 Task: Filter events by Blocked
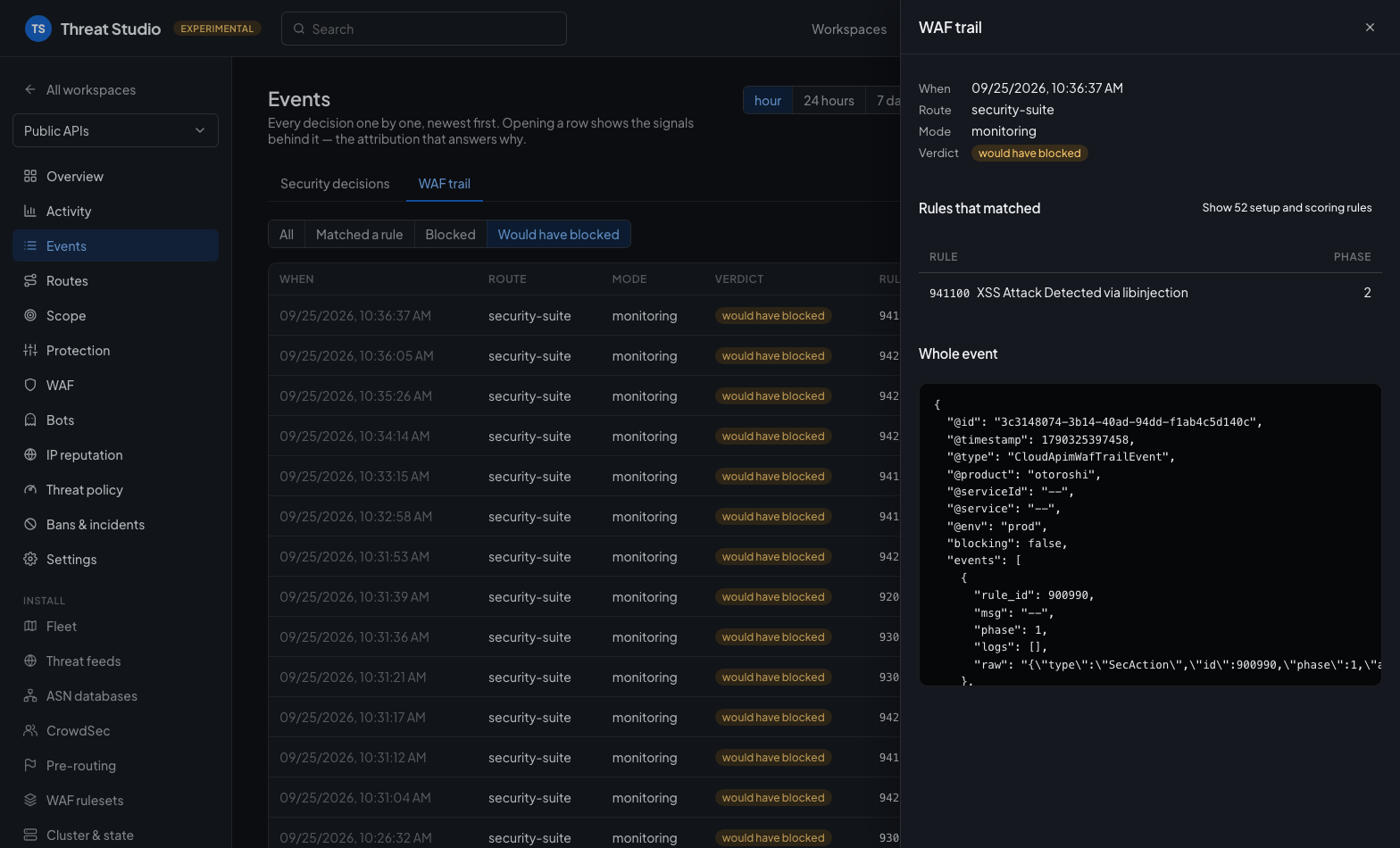coord(450,234)
